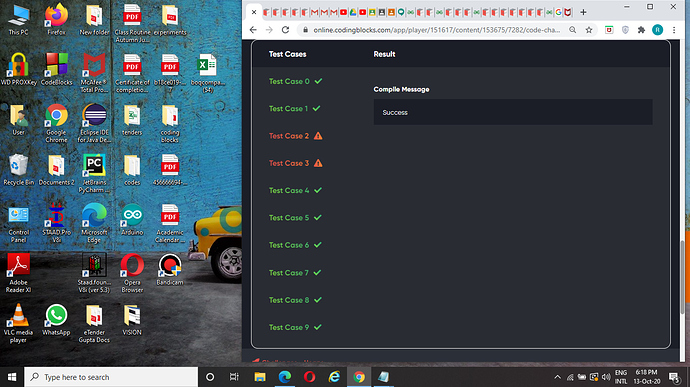
Task: Reload the Coding Blocks page
Action: (x=286, y=30)
